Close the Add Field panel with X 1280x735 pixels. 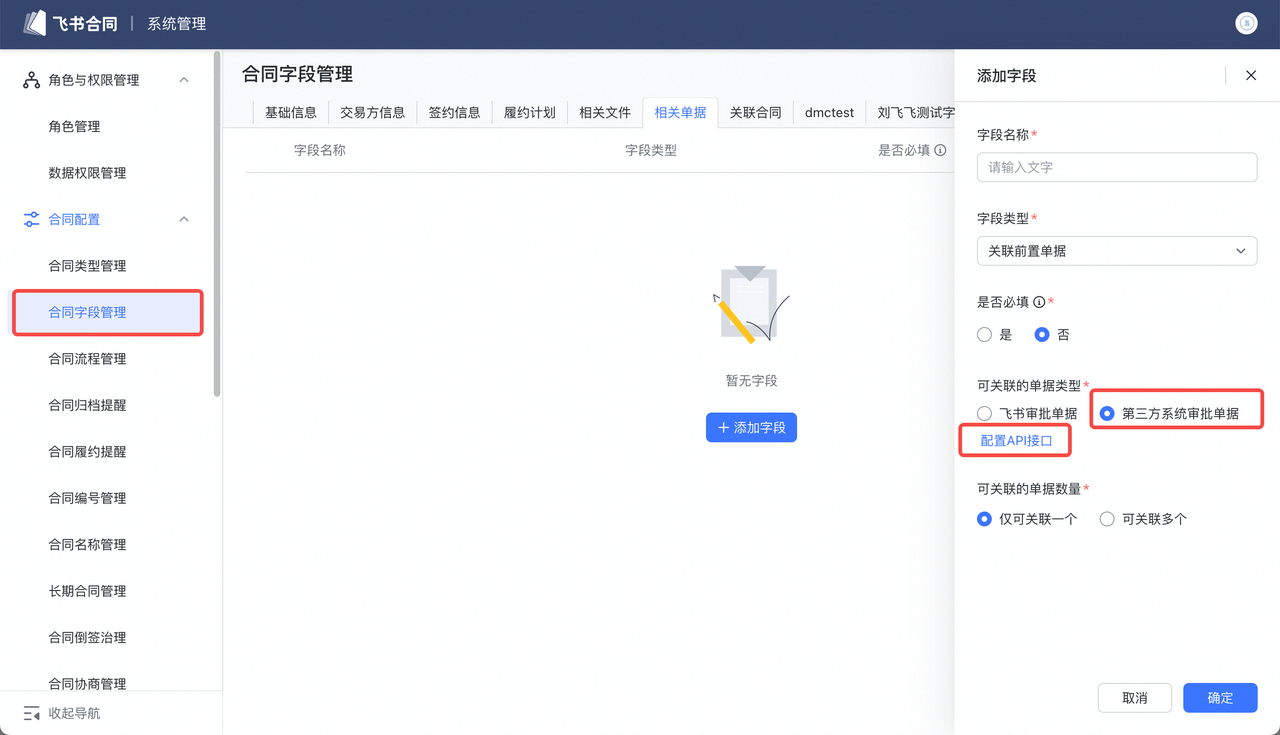tap(1250, 75)
